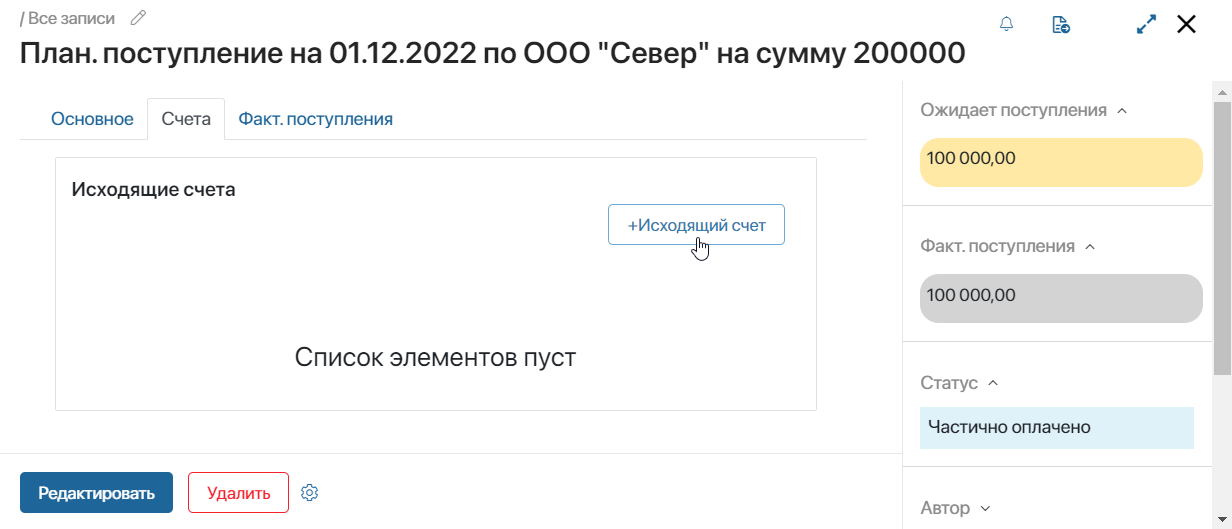Click the yellow 100 000,00 expected amount field
This screenshot has width=1232, height=529.
coord(1061,162)
